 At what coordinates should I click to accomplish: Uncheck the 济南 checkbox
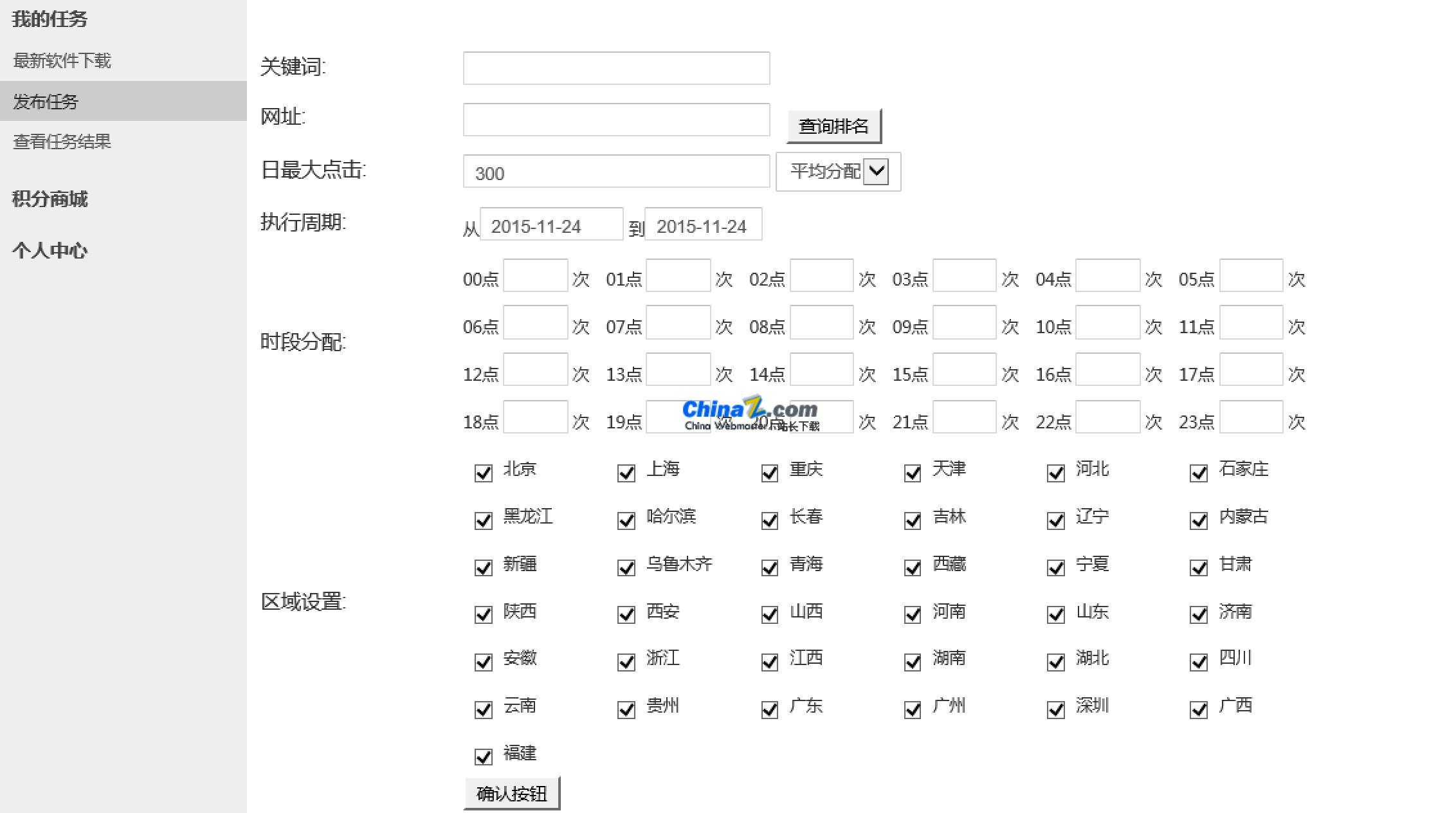click(1199, 615)
